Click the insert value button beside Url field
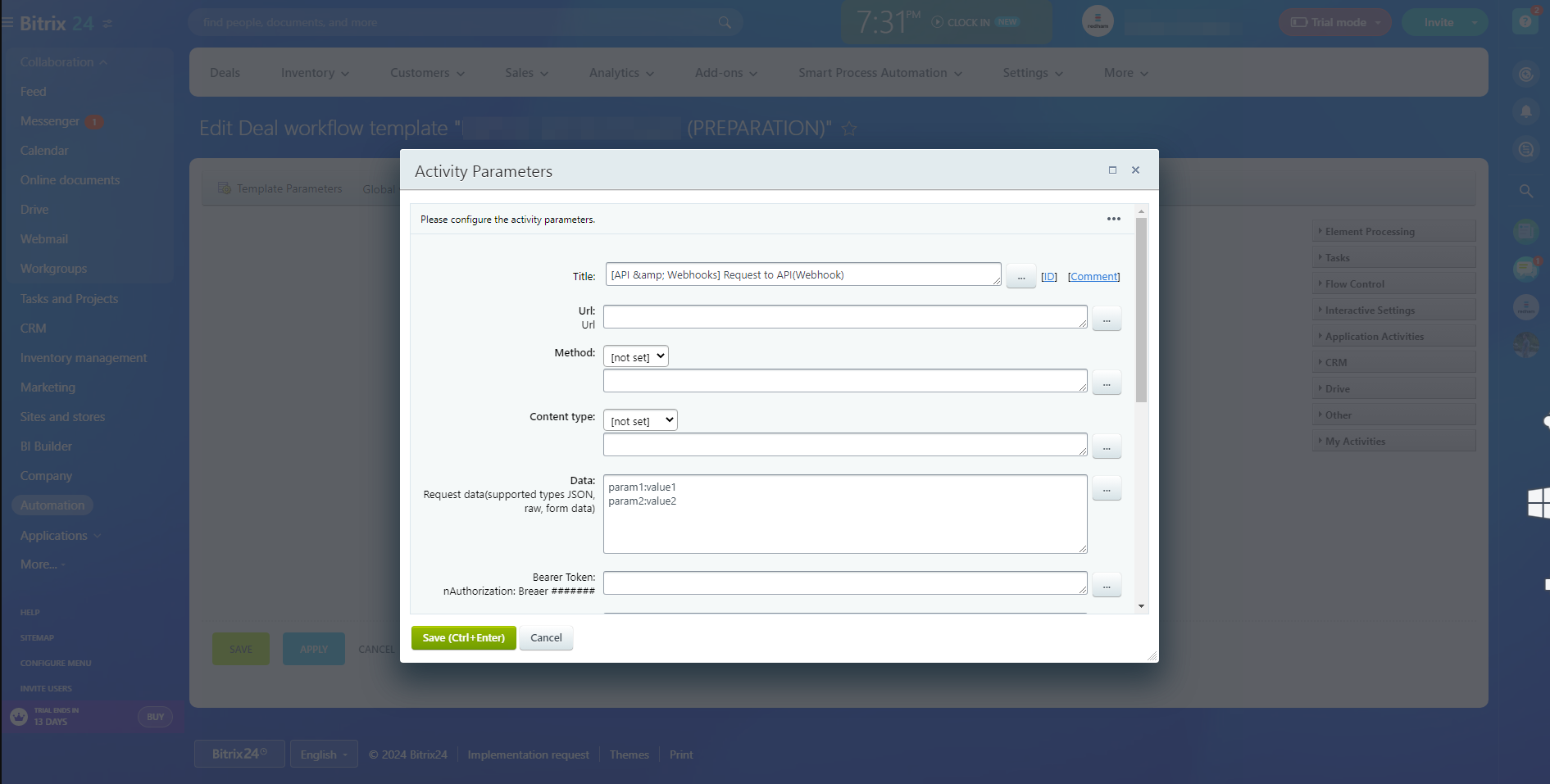The height and width of the screenshot is (784, 1550). (x=1106, y=319)
